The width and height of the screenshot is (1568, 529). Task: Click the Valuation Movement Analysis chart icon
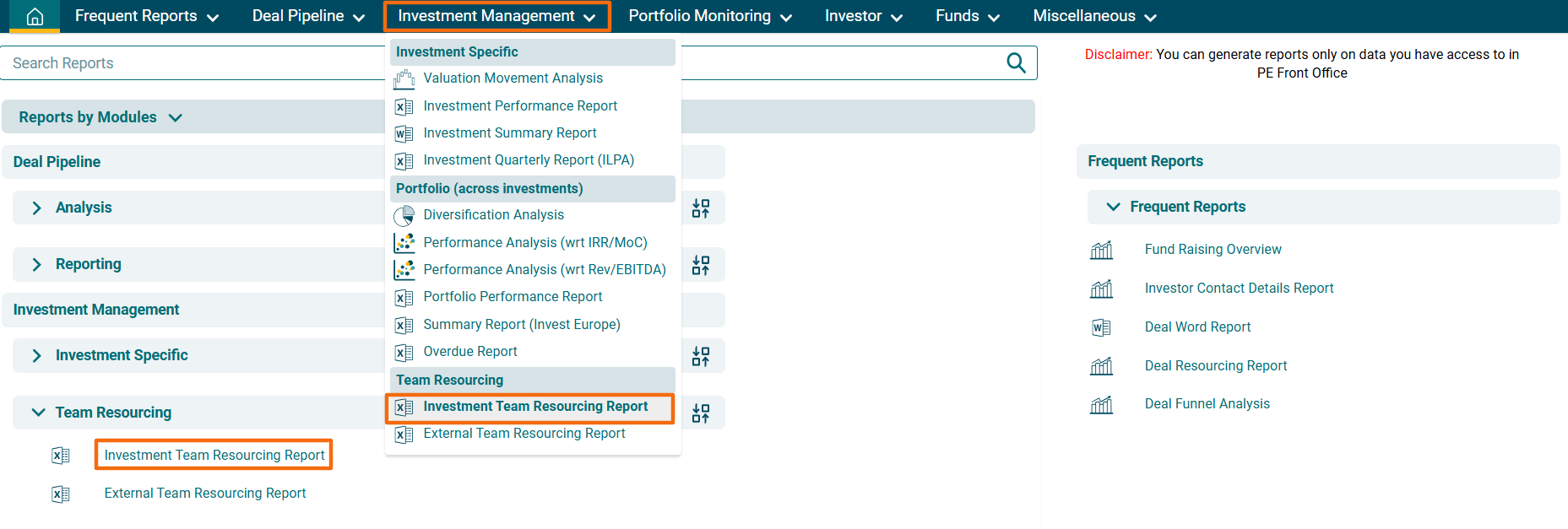pos(404,79)
